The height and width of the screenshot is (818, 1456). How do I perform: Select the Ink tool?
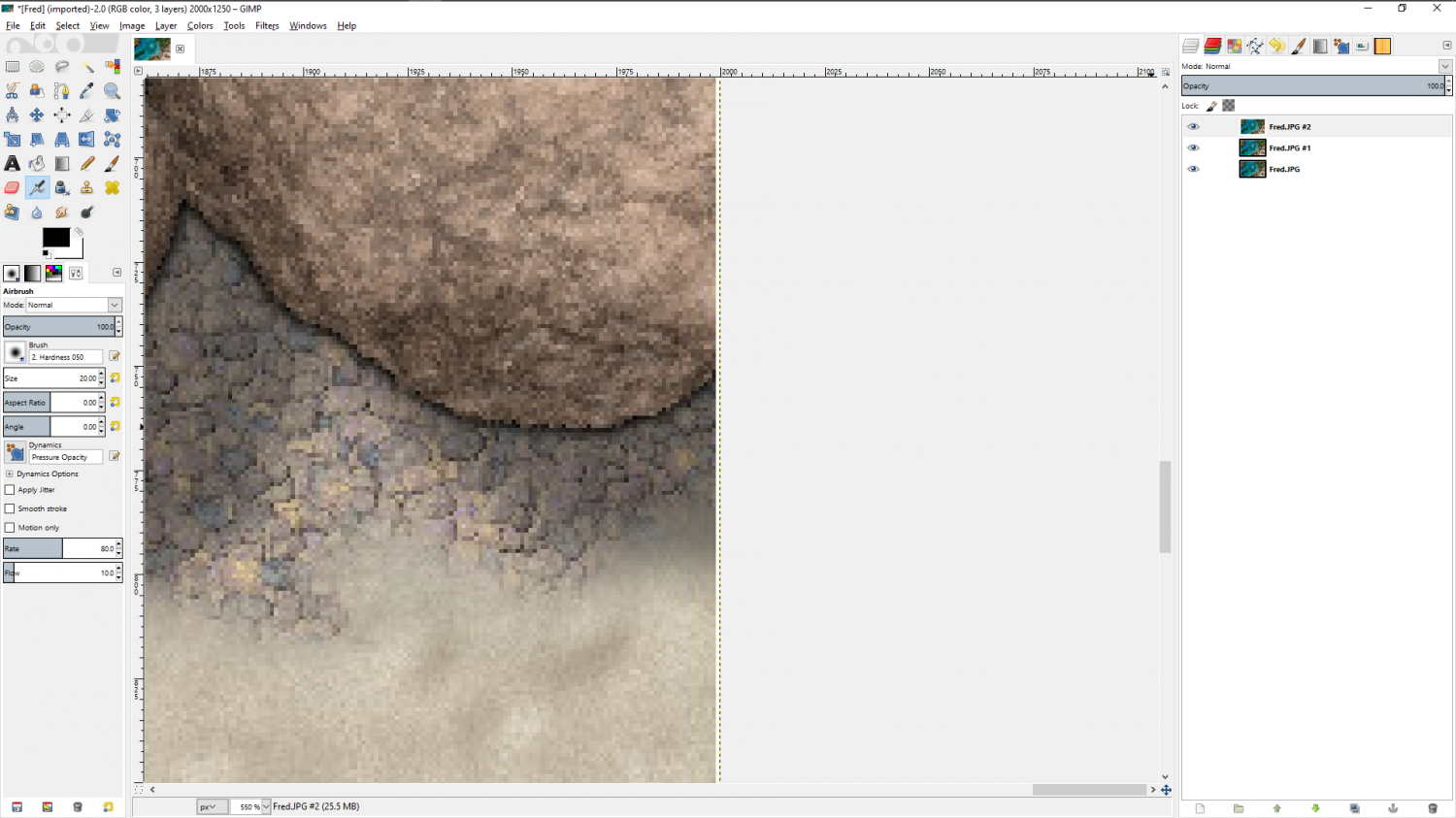click(x=62, y=188)
